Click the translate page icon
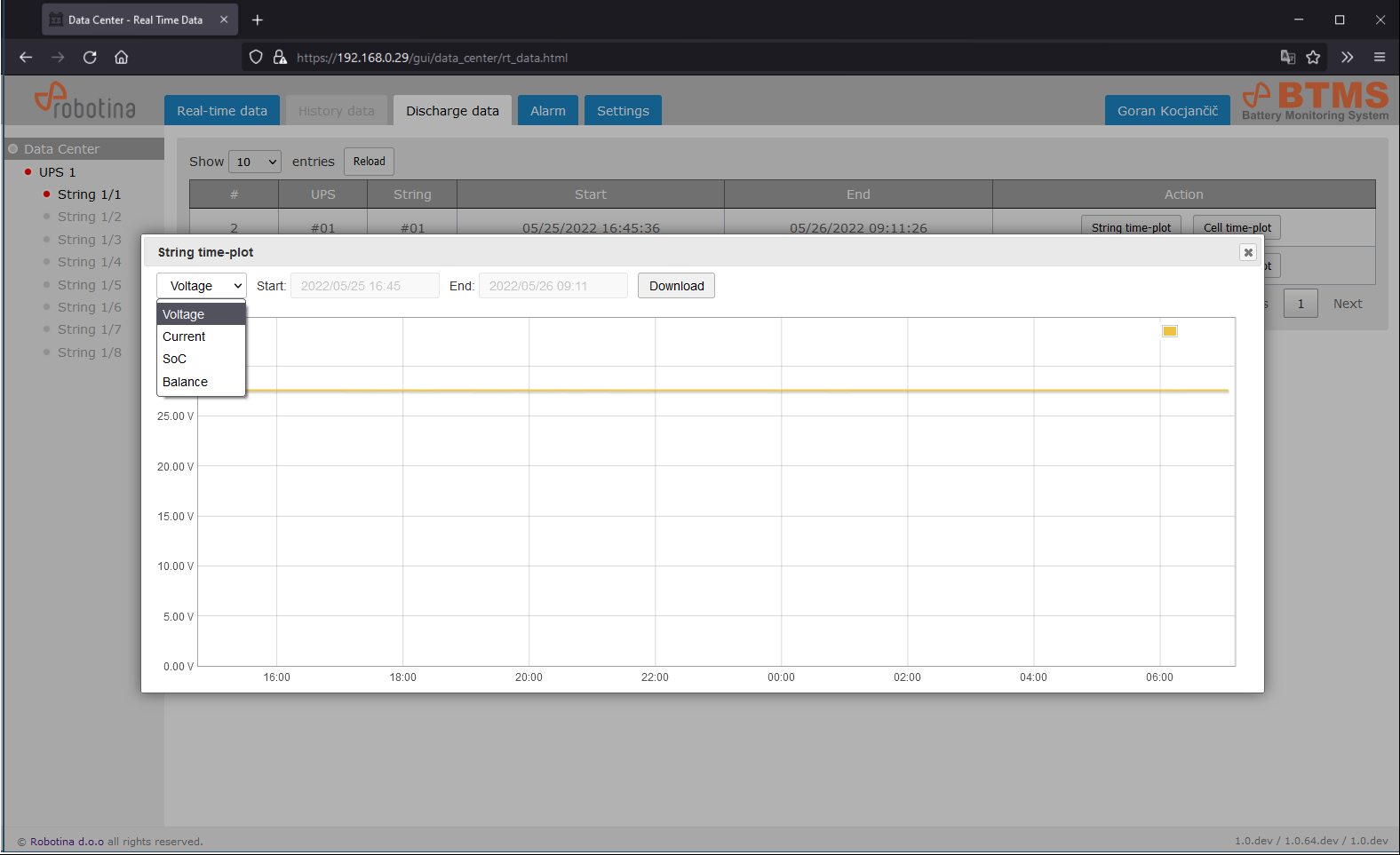 [1287, 58]
